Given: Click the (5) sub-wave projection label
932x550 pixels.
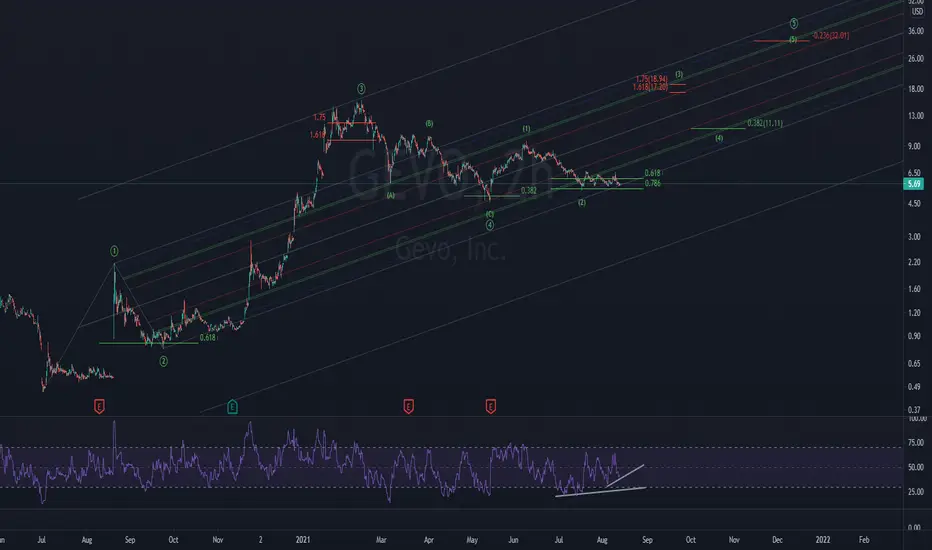Looking at the screenshot, I should (x=793, y=39).
